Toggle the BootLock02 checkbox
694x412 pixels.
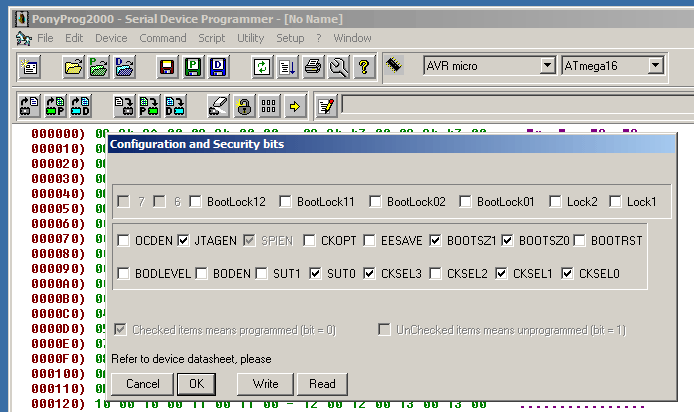[x=375, y=201]
